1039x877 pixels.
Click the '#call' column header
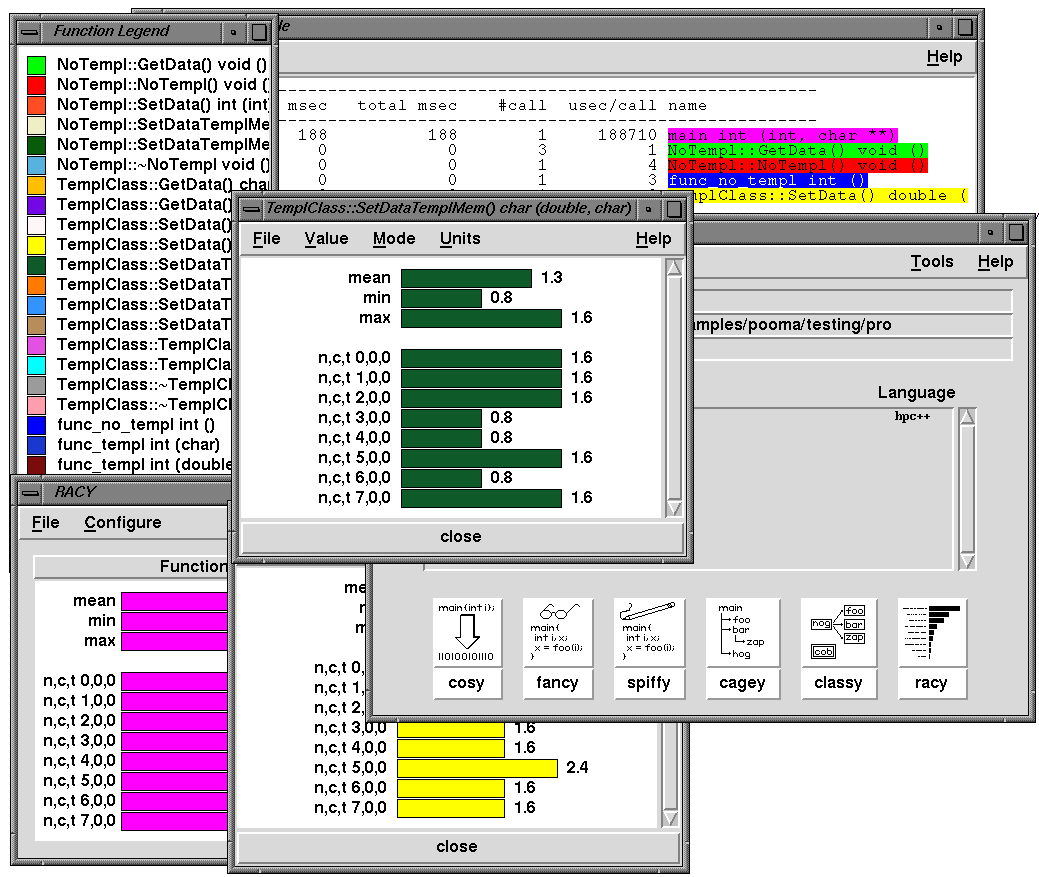[x=523, y=106]
